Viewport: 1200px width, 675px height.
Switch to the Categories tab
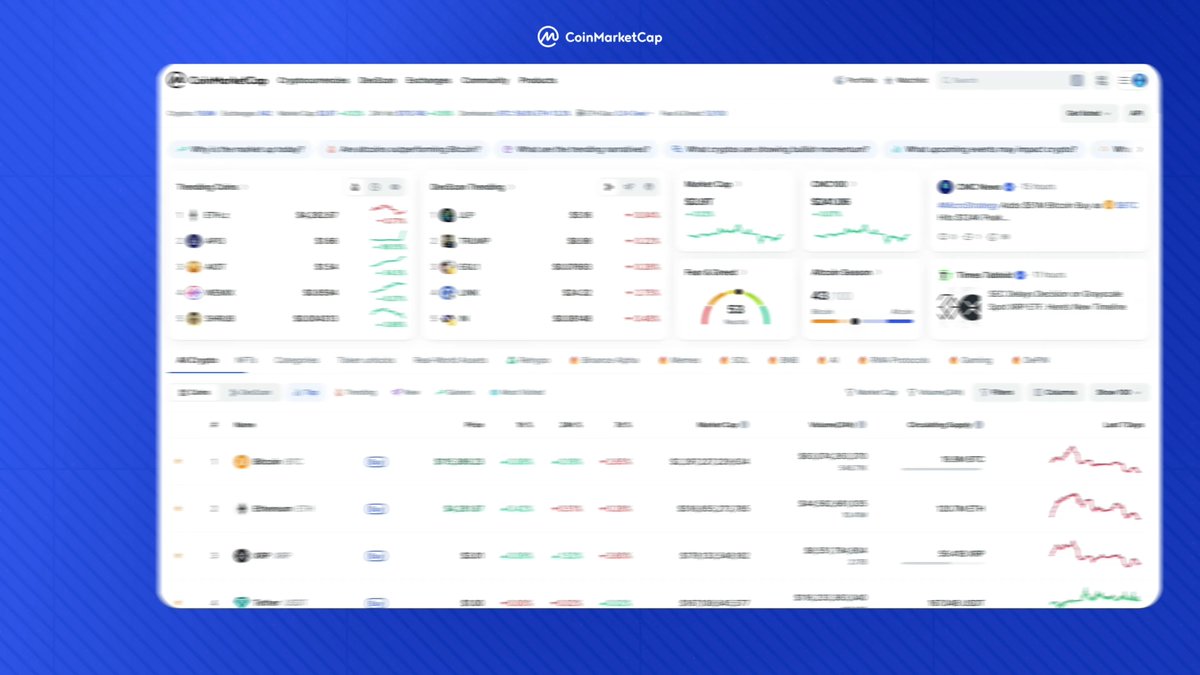296,360
